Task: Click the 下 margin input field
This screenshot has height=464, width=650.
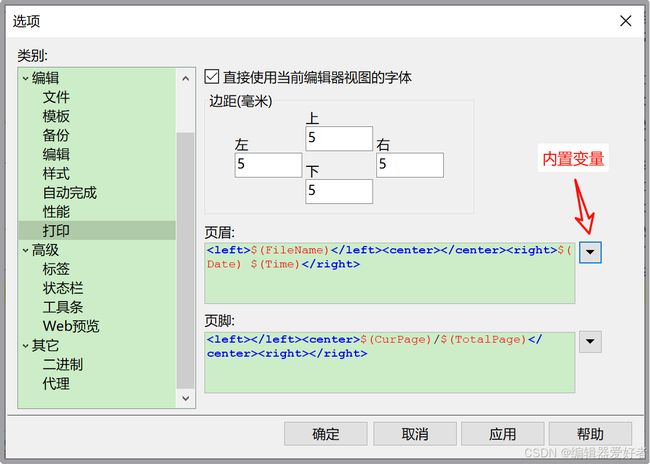Action: pos(339,191)
